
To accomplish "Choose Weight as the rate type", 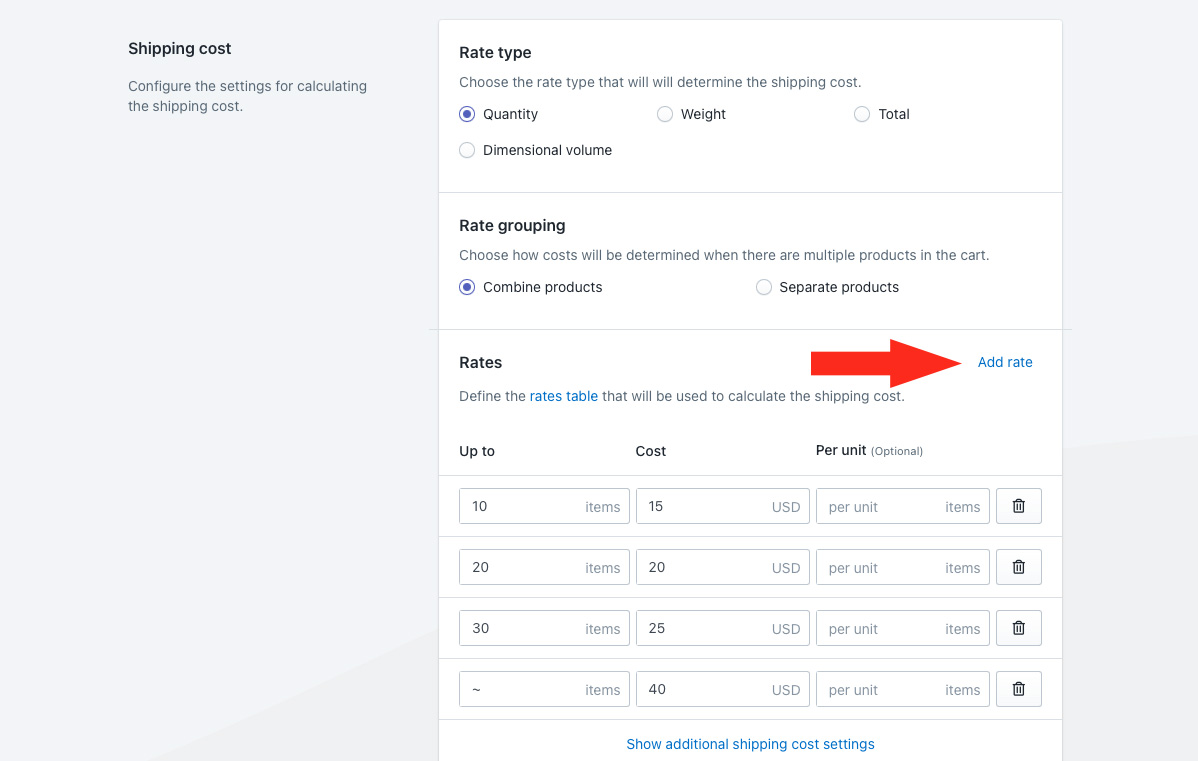I will (x=665, y=114).
